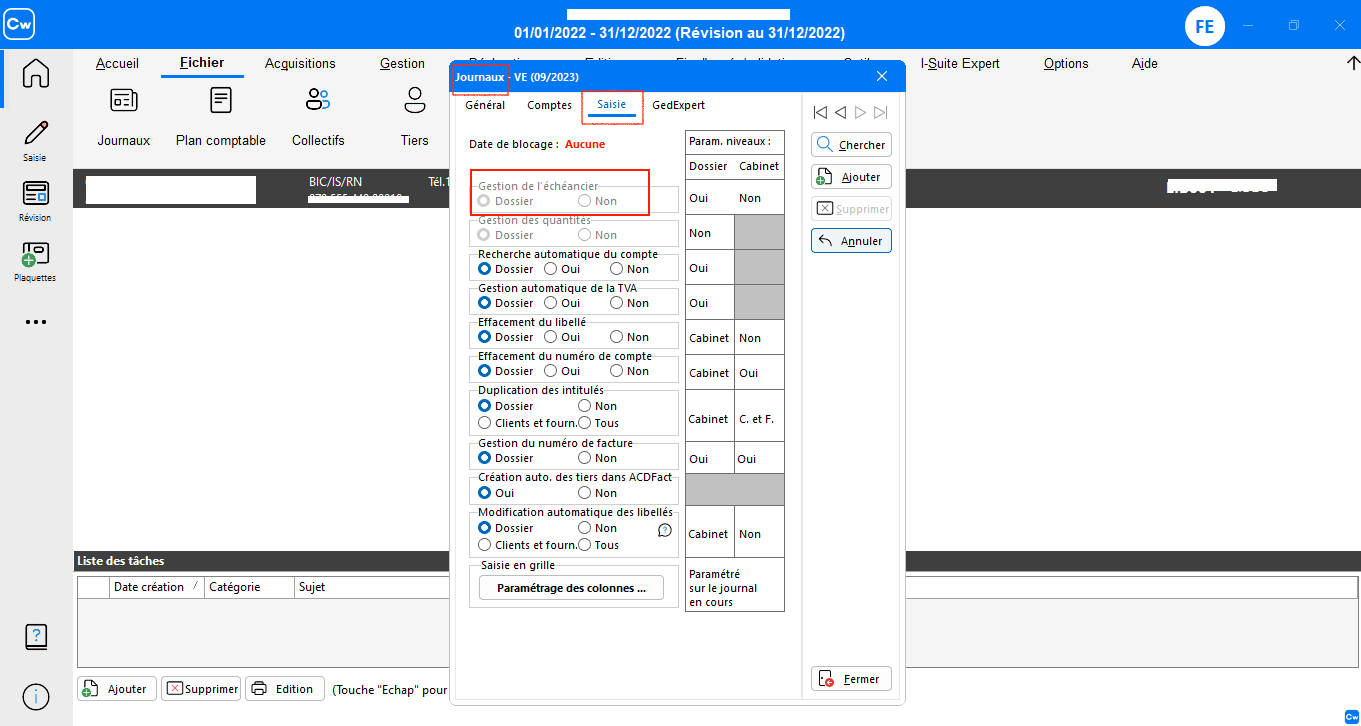Viewport: 1361px width, 726px height.
Task: Close the Journaux dialog with the X
Action: click(x=882, y=76)
